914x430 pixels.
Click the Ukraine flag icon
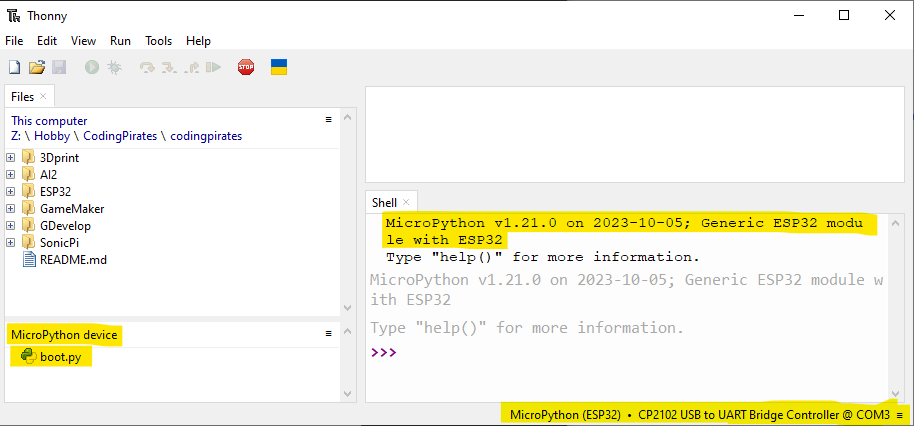279,67
